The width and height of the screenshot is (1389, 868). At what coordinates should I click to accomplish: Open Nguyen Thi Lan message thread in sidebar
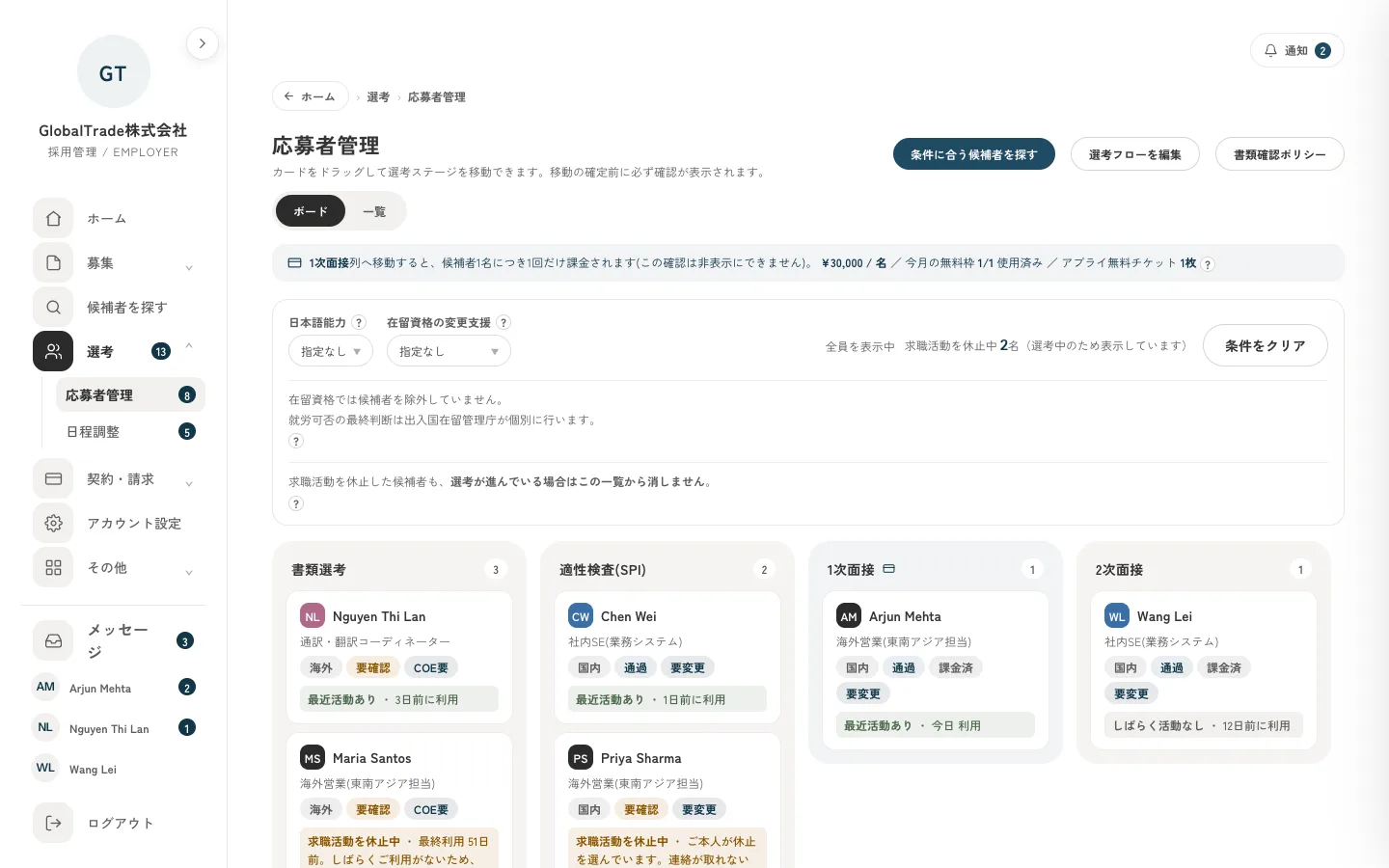point(114,728)
